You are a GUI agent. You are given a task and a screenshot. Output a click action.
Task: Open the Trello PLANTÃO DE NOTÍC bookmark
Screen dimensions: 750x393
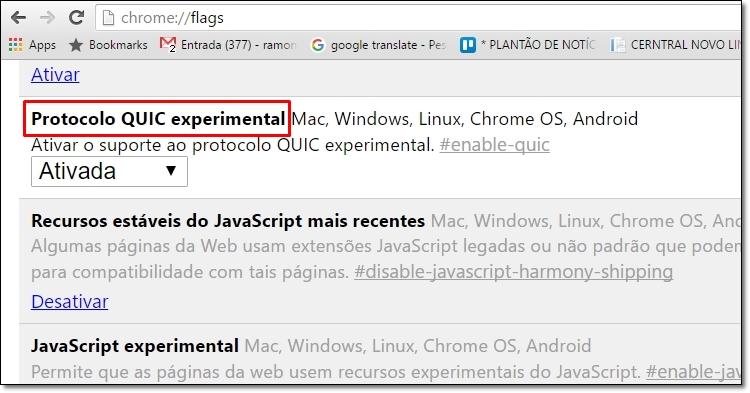point(528,45)
